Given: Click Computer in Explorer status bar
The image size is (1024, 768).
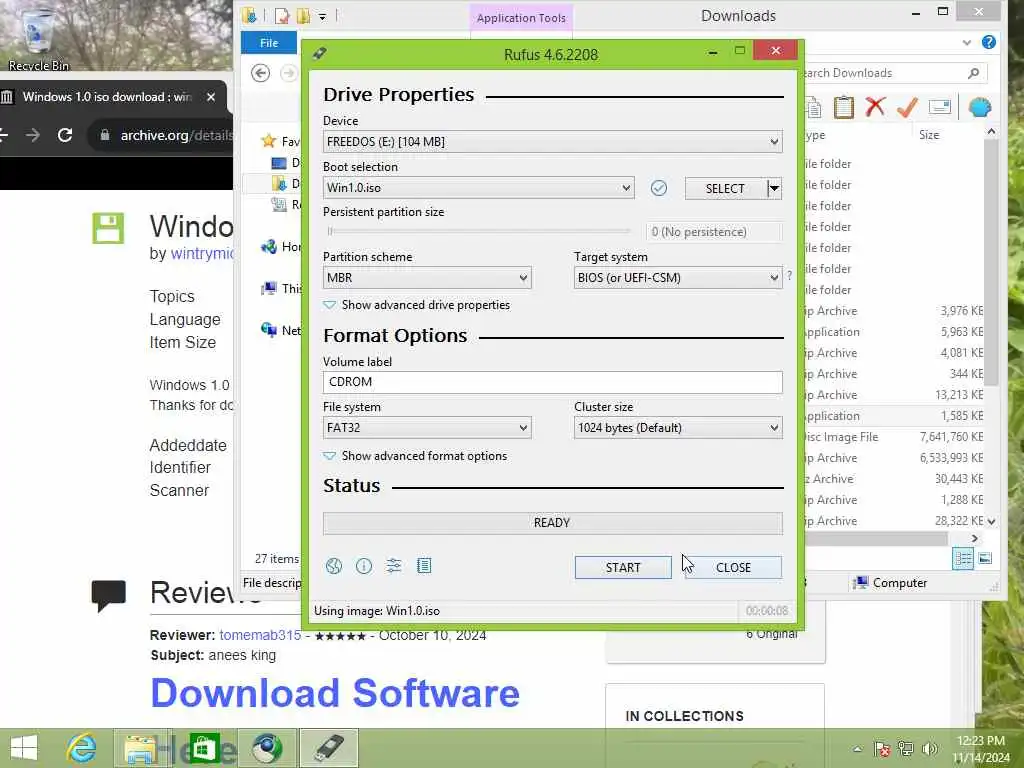Looking at the screenshot, I should click(x=891, y=583).
